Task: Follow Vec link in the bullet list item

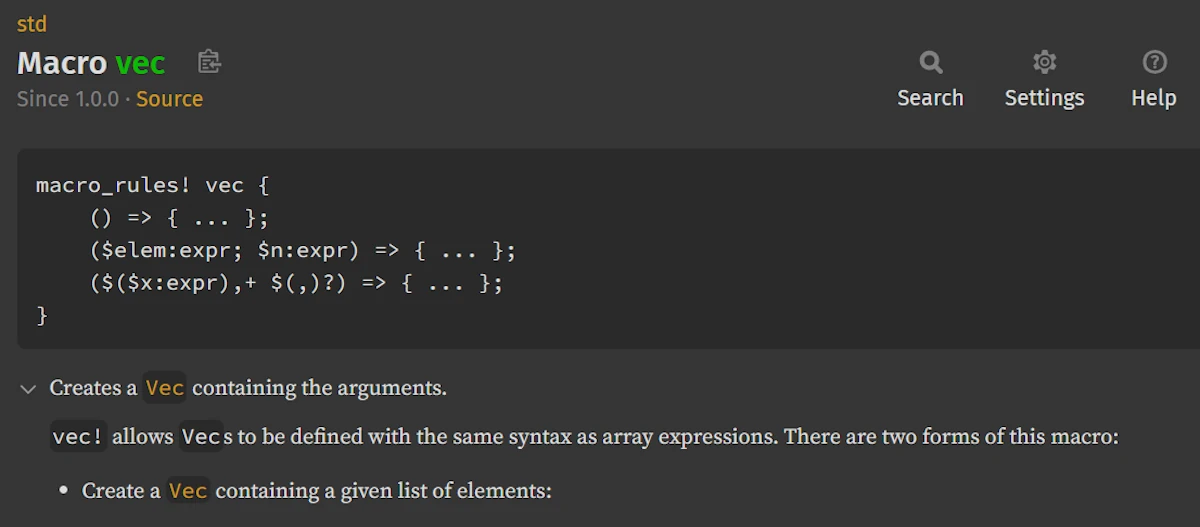Action: 188,491
